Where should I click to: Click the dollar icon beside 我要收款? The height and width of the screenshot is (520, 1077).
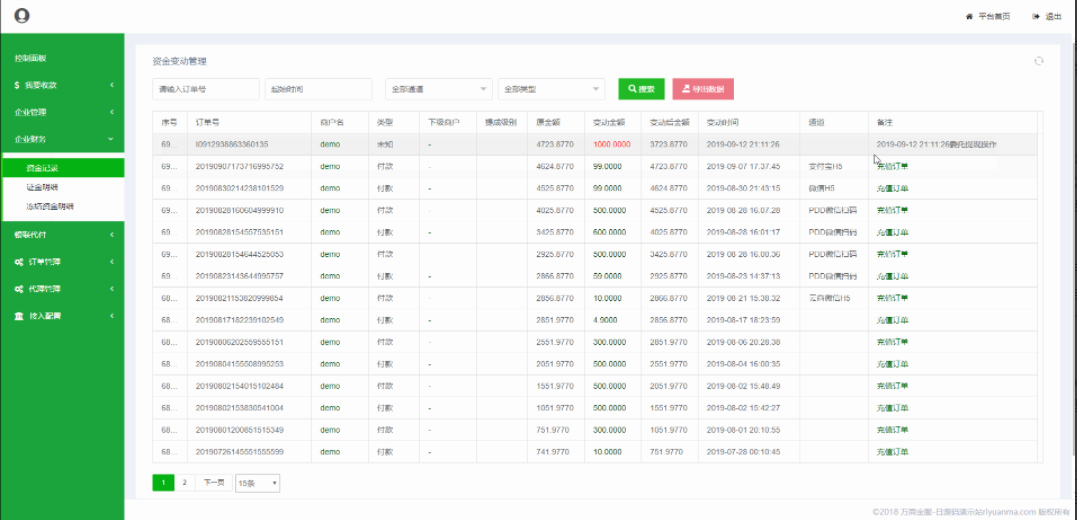tap(16, 85)
